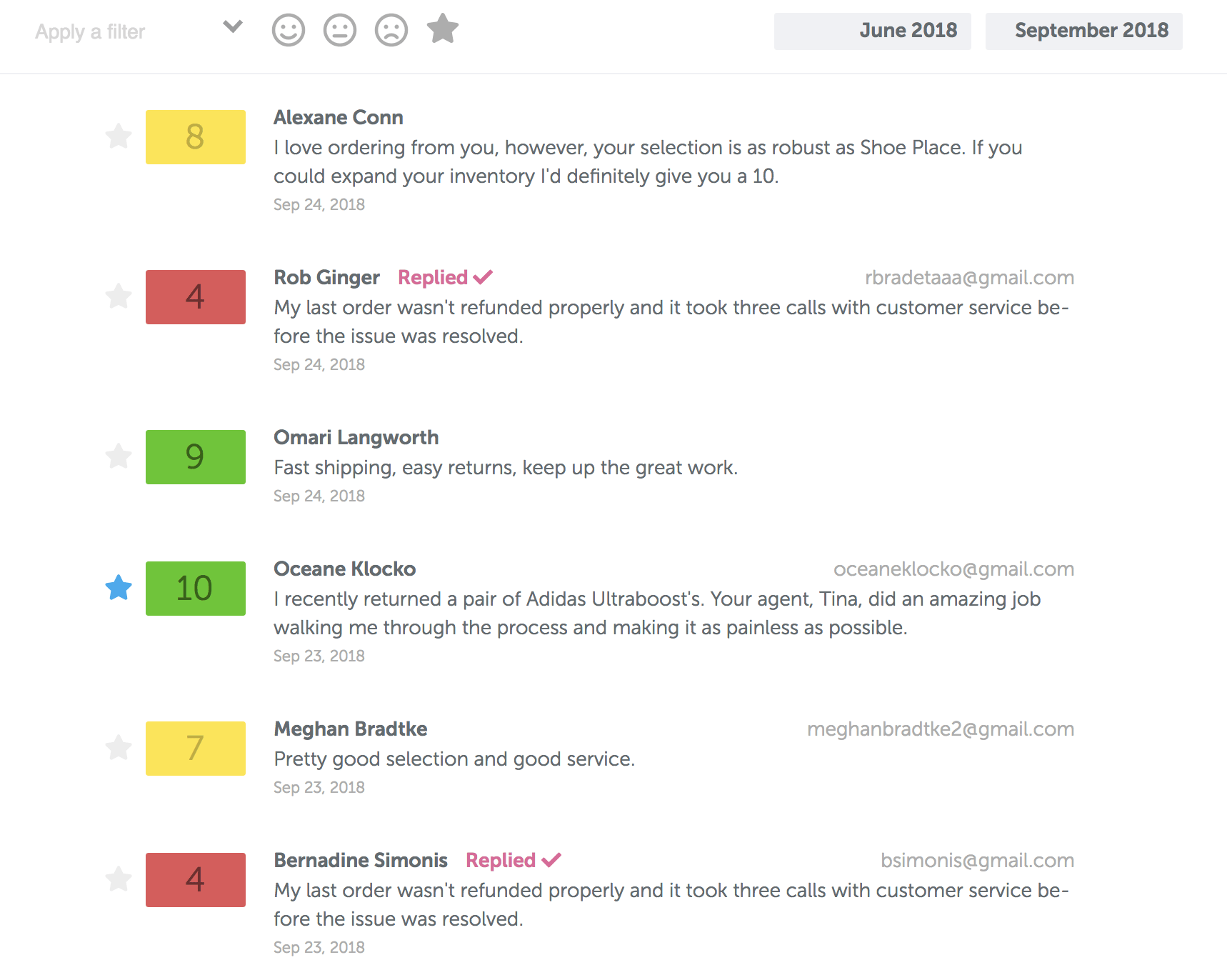Viewport: 1227px width, 980px height.
Task: Unstar Oceane Klocko's response
Action: (x=119, y=588)
